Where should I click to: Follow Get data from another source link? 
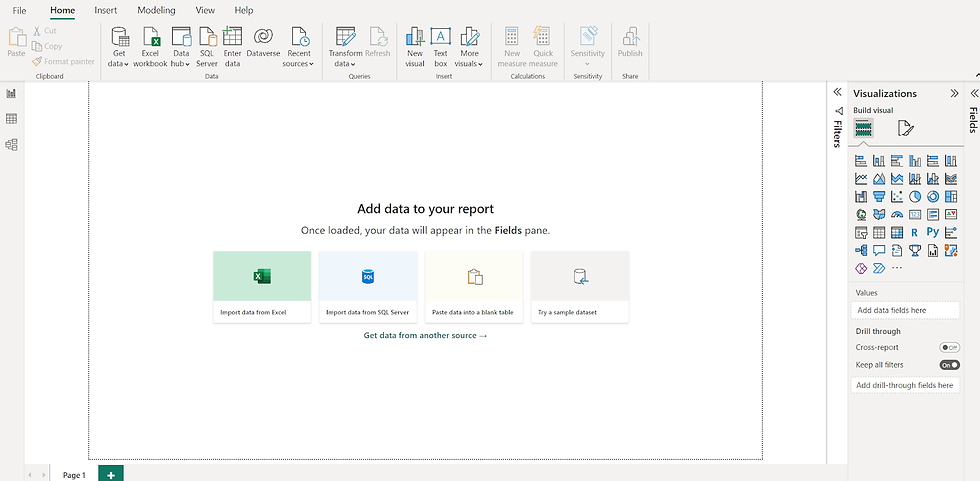pos(425,335)
